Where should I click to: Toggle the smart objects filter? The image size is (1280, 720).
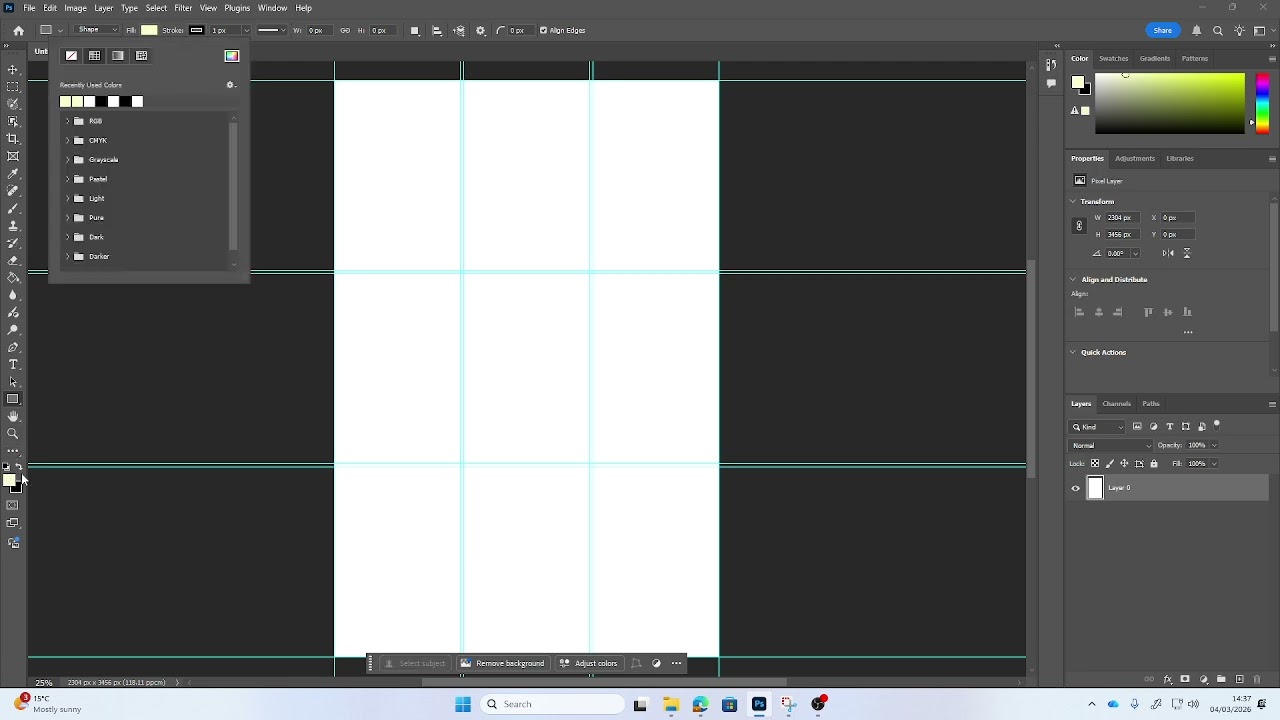tap(1202, 427)
